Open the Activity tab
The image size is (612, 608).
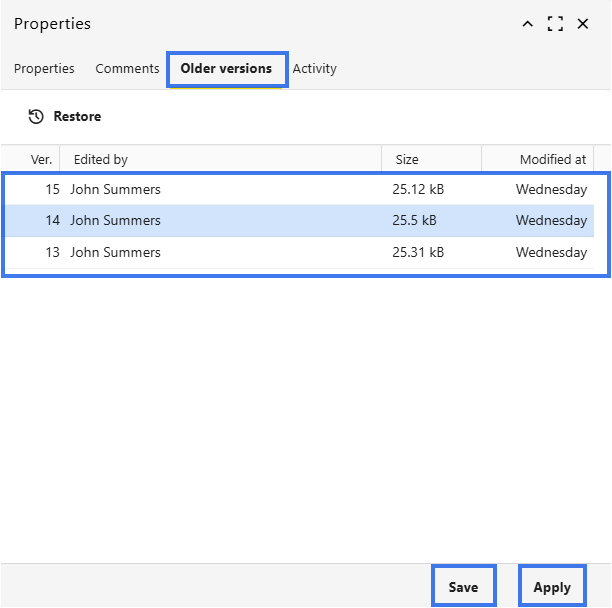[x=315, y=69]
